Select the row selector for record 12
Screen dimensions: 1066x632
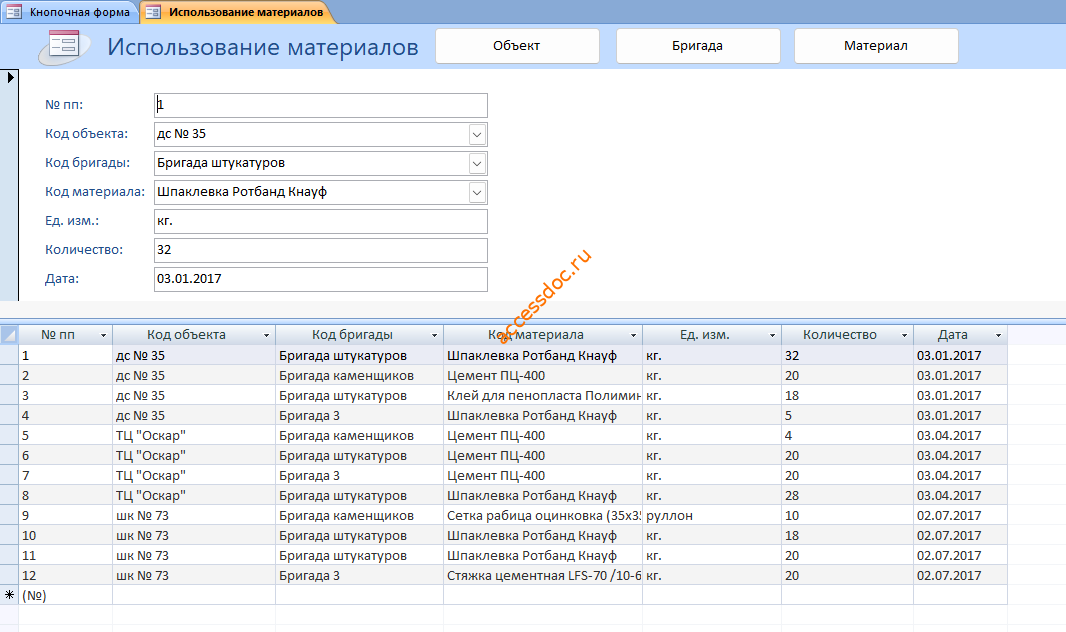(10, 576)
